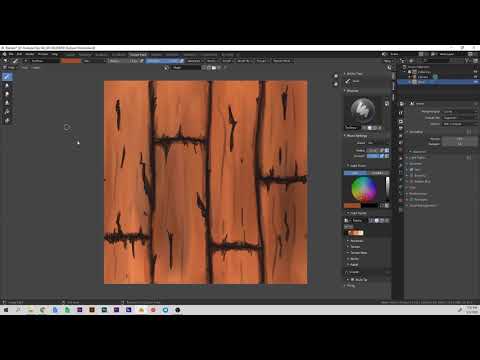This screenshot has height=360, width=480.
Task: Open Google Chrome from the taskbar
Action: [43, 310]
